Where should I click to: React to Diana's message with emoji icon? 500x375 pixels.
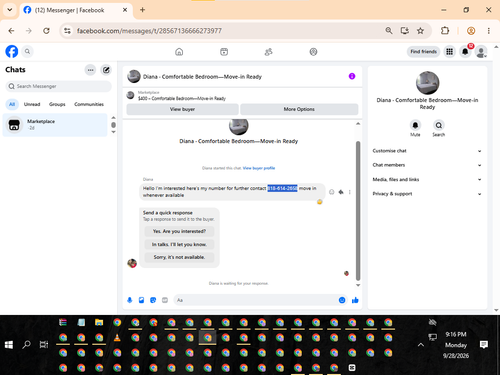click(332, 192)
